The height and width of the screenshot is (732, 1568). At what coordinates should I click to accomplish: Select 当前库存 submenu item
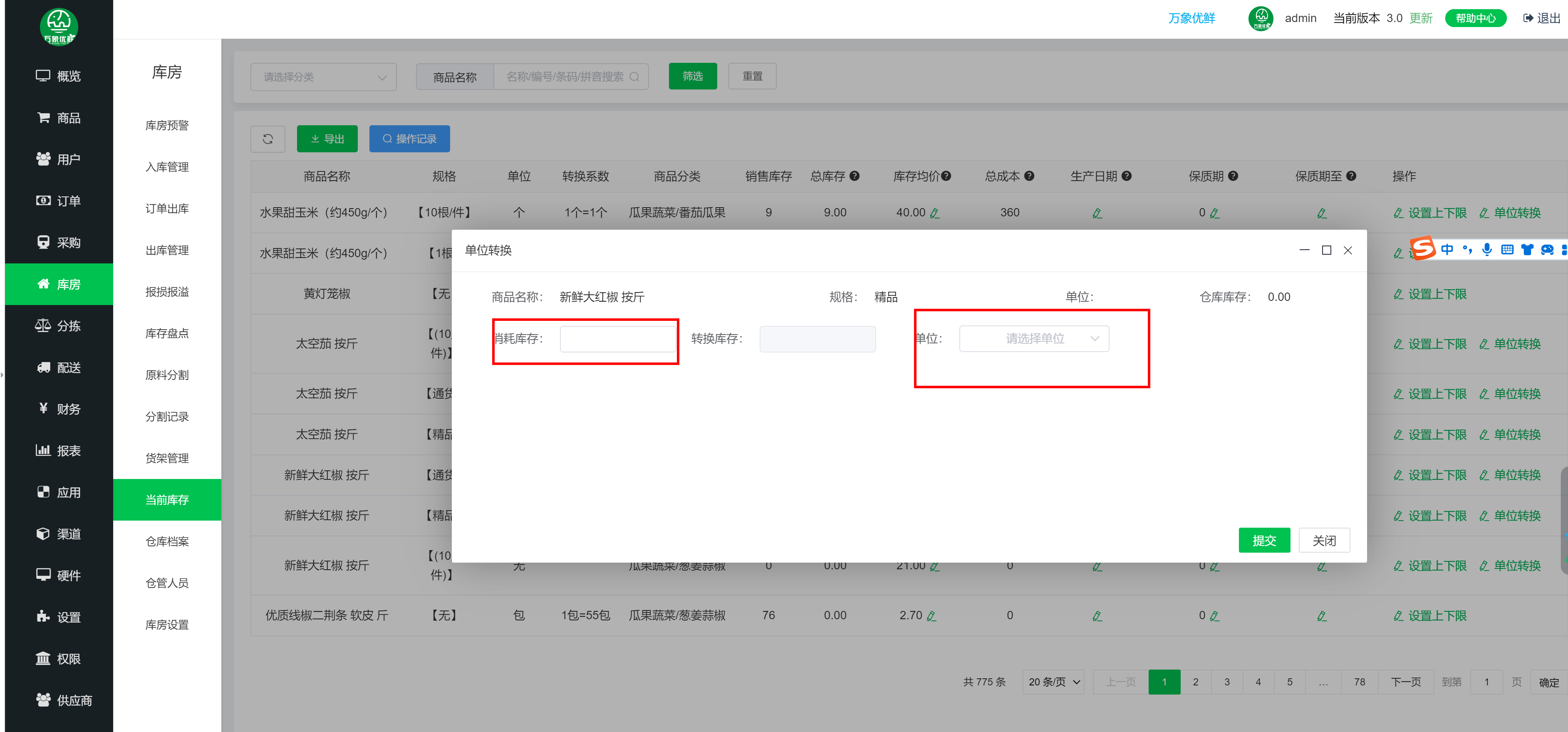pos(167,500)
